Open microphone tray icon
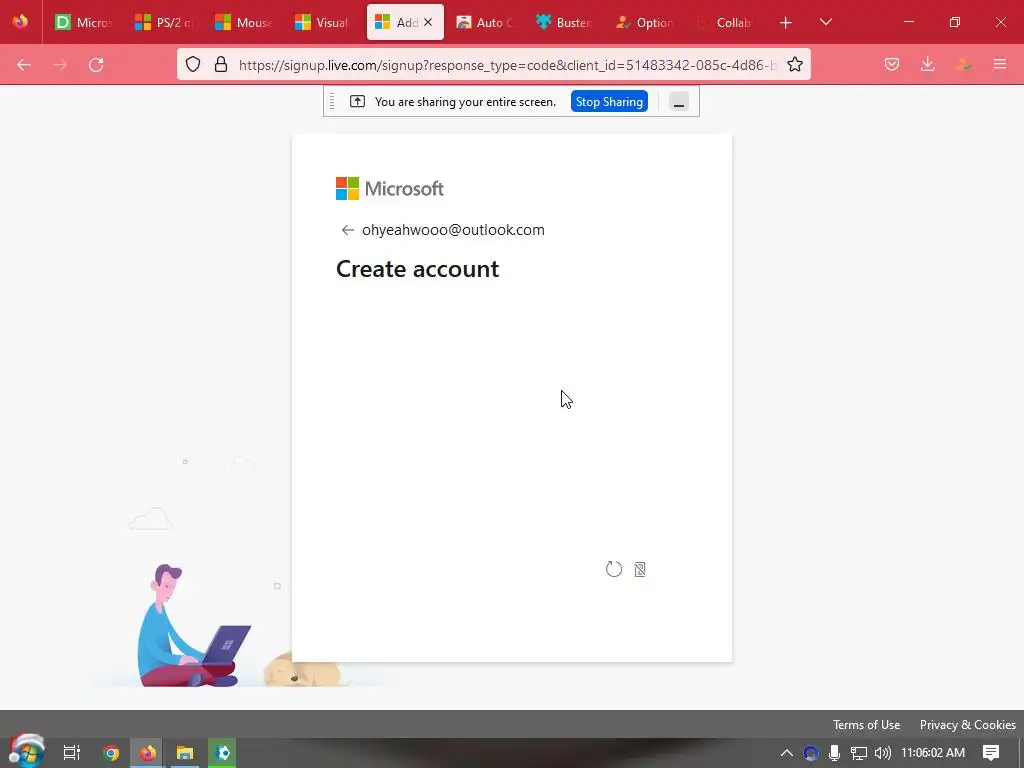This screenshot has height=768, width=1024. point(834,753)
